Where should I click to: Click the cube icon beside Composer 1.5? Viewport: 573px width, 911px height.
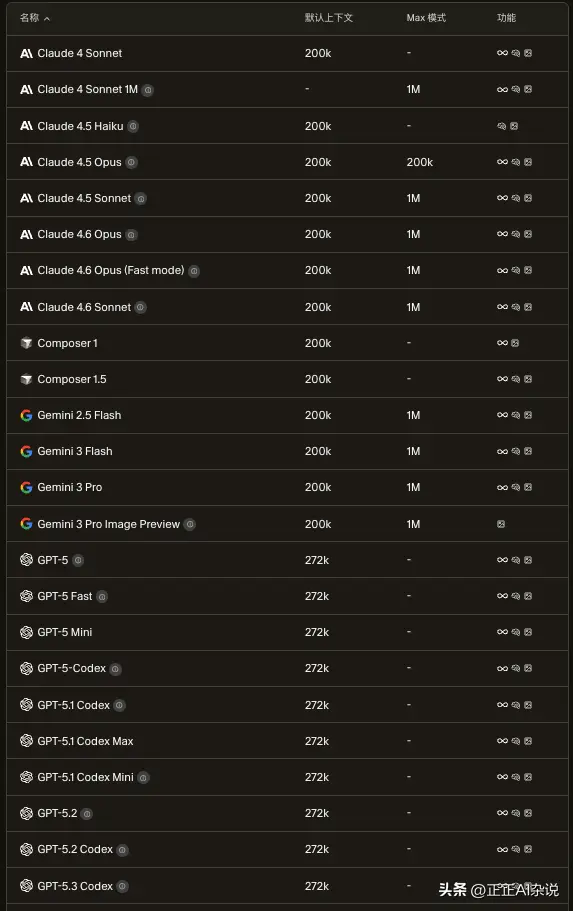click(26, 379)
